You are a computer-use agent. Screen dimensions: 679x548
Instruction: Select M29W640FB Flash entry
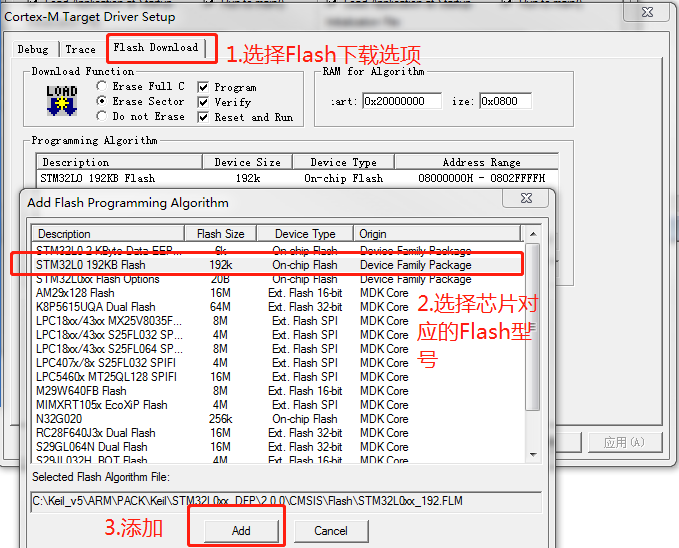click(x=277, y=391)
